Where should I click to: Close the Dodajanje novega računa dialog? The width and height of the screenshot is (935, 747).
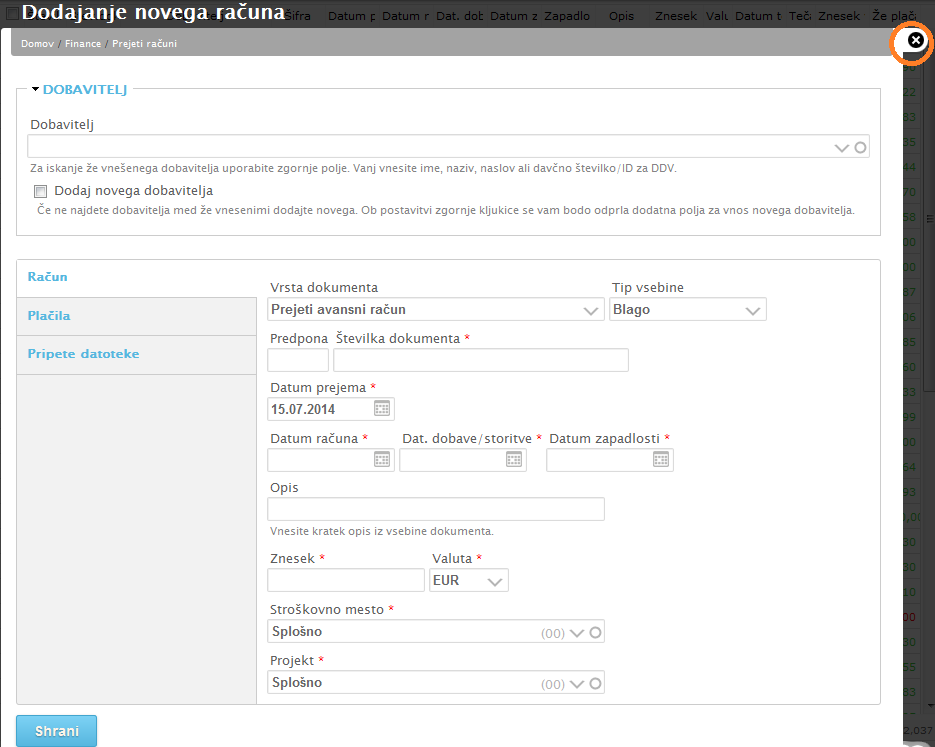pos(915,40)
